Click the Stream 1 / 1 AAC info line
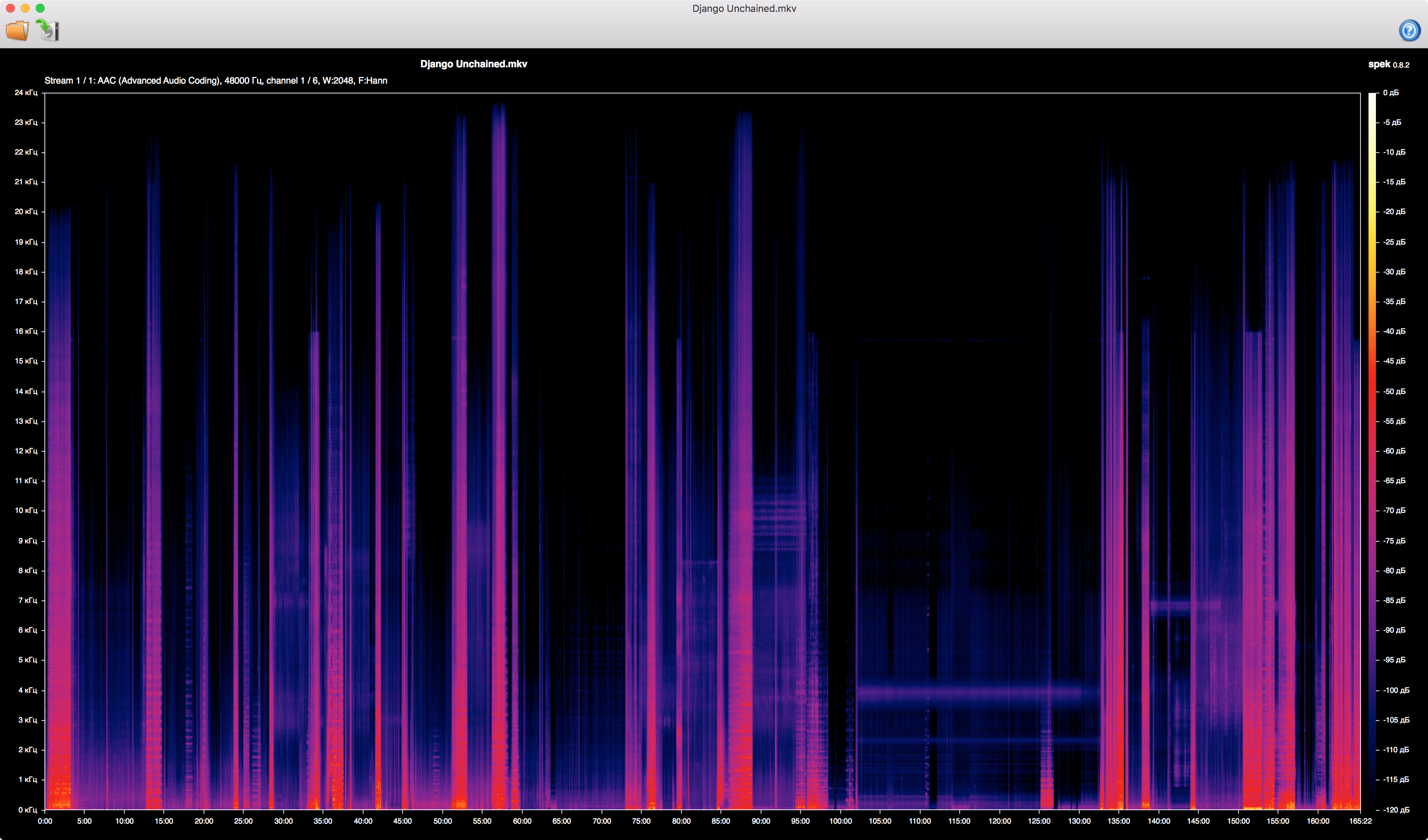Screen dimensions: 1428x840 tap(216, 80)
